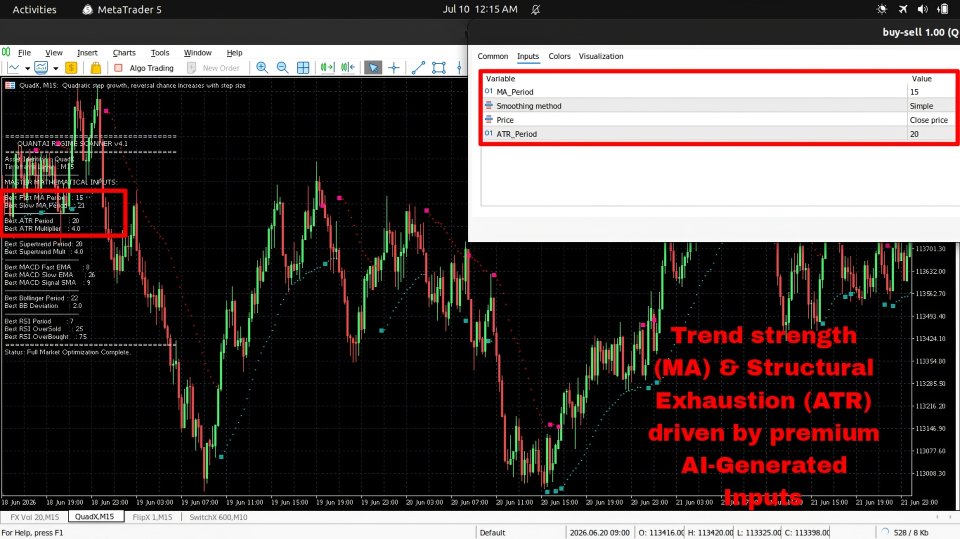The image size is (960, 539).
Task: Zoom in on the chart
Action: (262, 67)
